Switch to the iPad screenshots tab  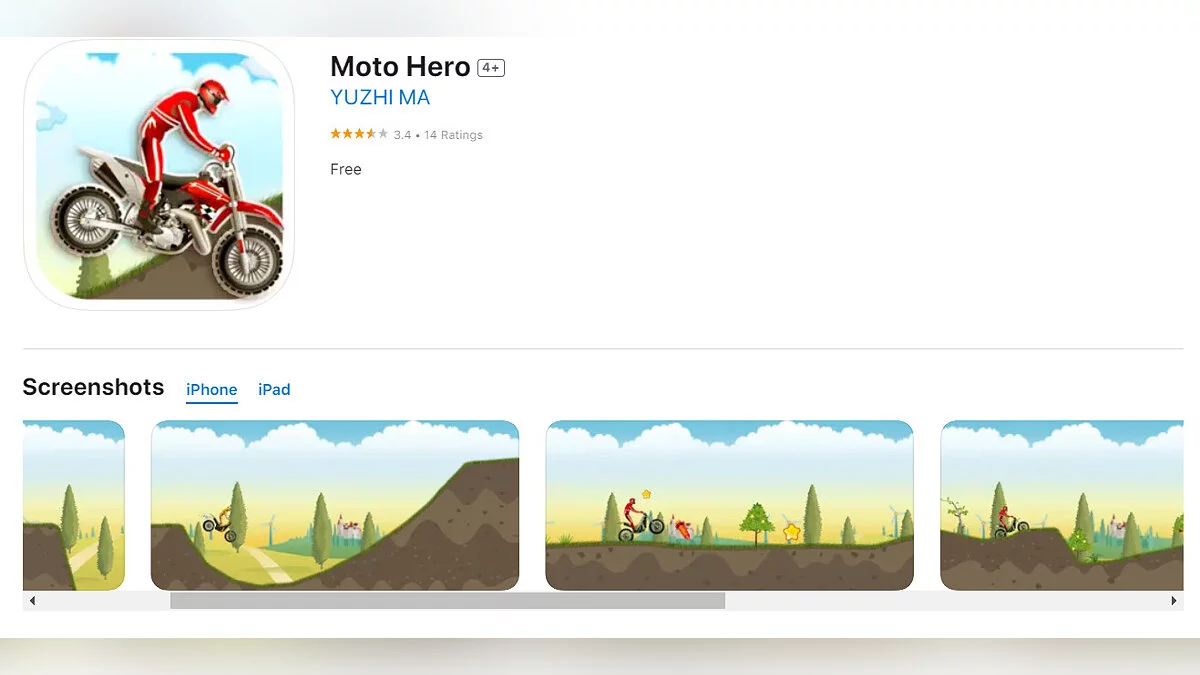click(274, 390)
